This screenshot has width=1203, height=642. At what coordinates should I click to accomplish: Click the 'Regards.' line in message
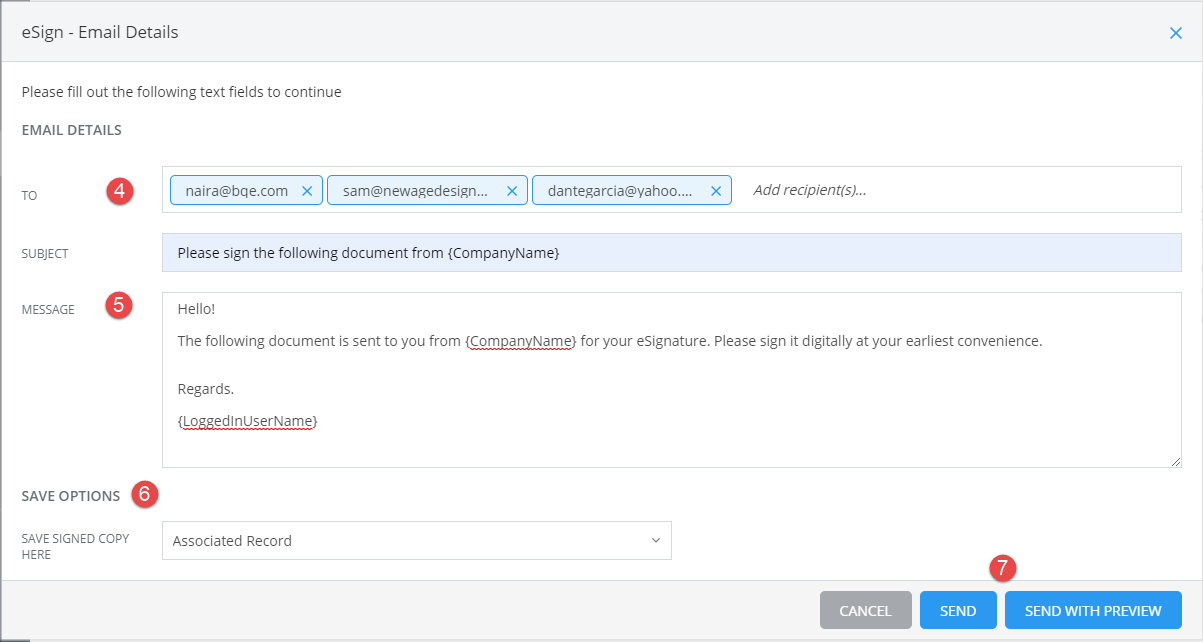(206, 389)
